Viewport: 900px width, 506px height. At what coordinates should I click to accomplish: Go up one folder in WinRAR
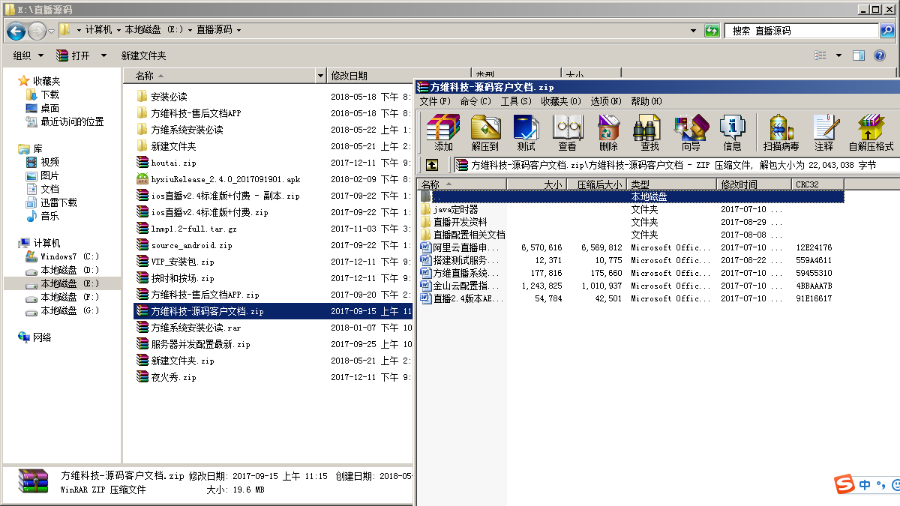(432, 165)
